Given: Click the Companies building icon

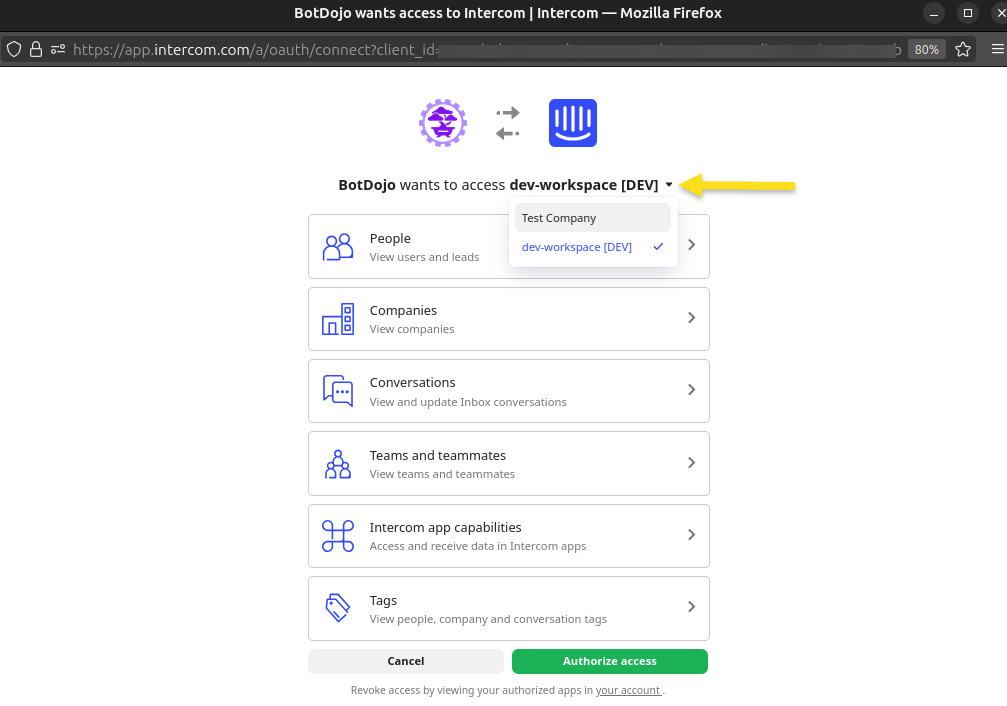Looking at the screenshot, I should (338, 319).
